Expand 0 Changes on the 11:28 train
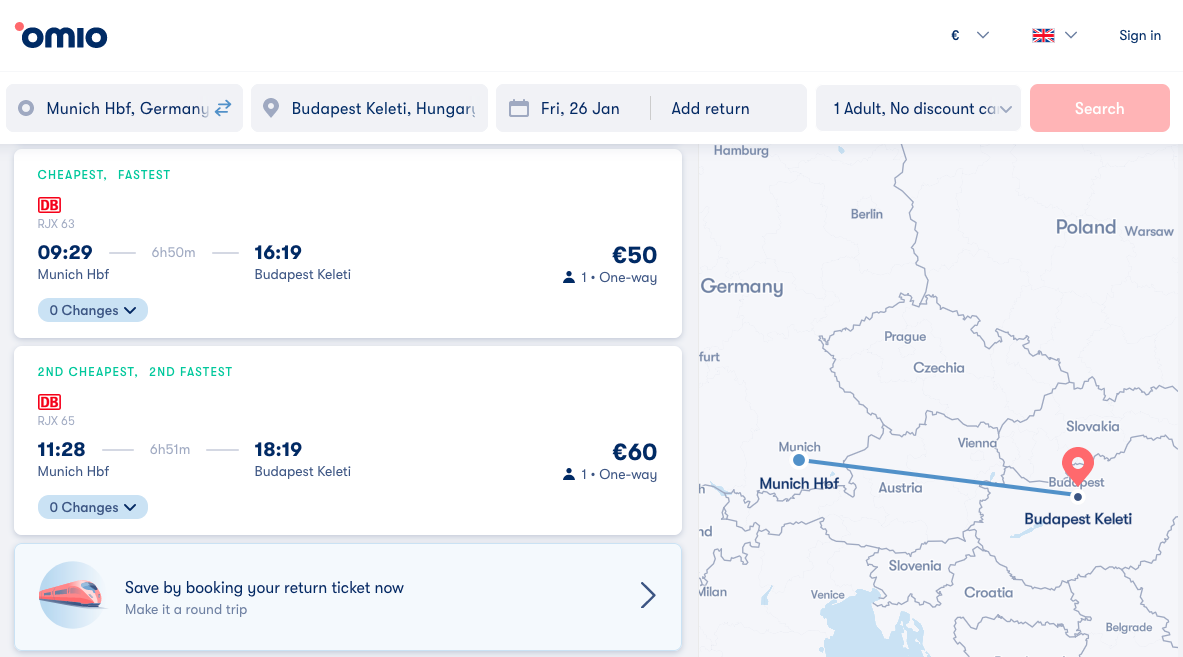The image size is (1183, 657). [x=92, y=507]
